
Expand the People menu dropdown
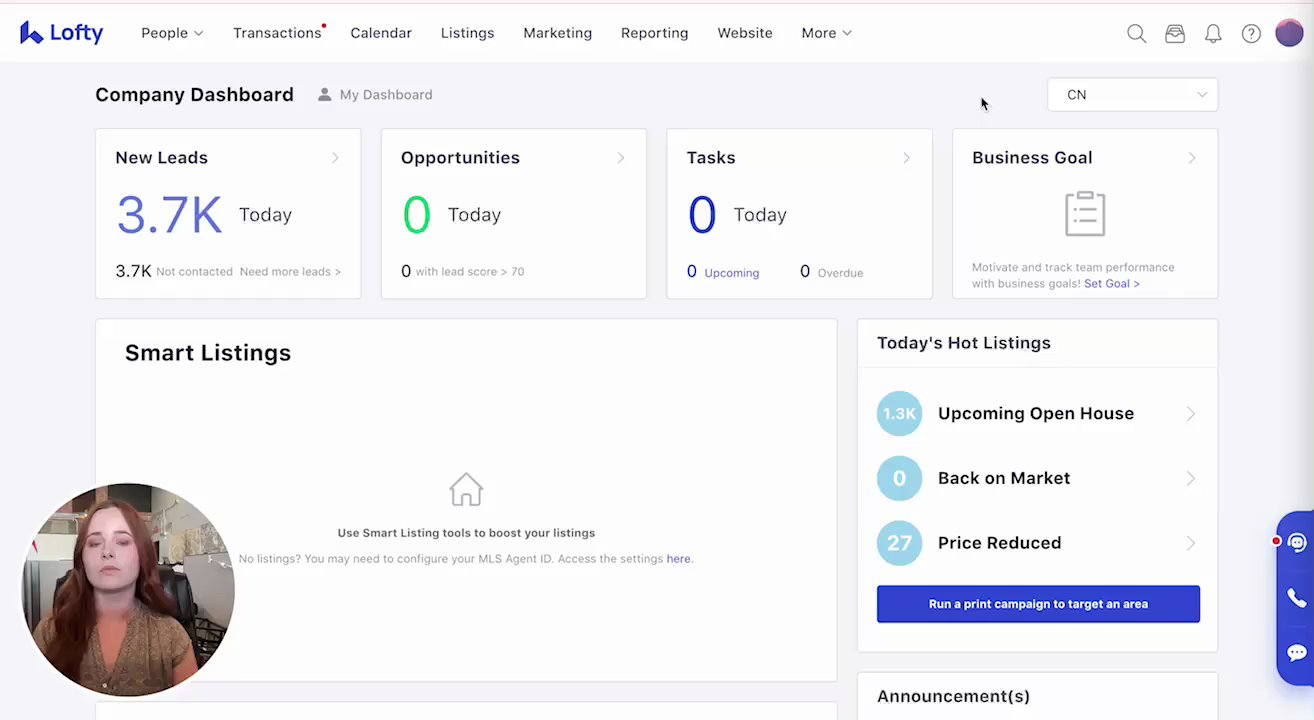172,33
